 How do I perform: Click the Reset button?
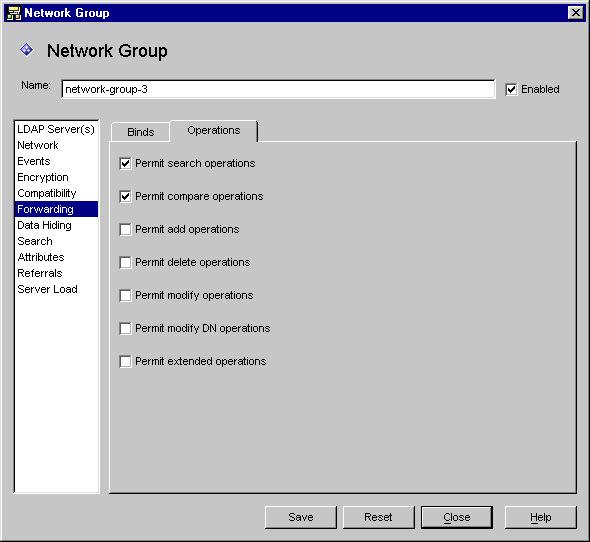click(378, 517)
